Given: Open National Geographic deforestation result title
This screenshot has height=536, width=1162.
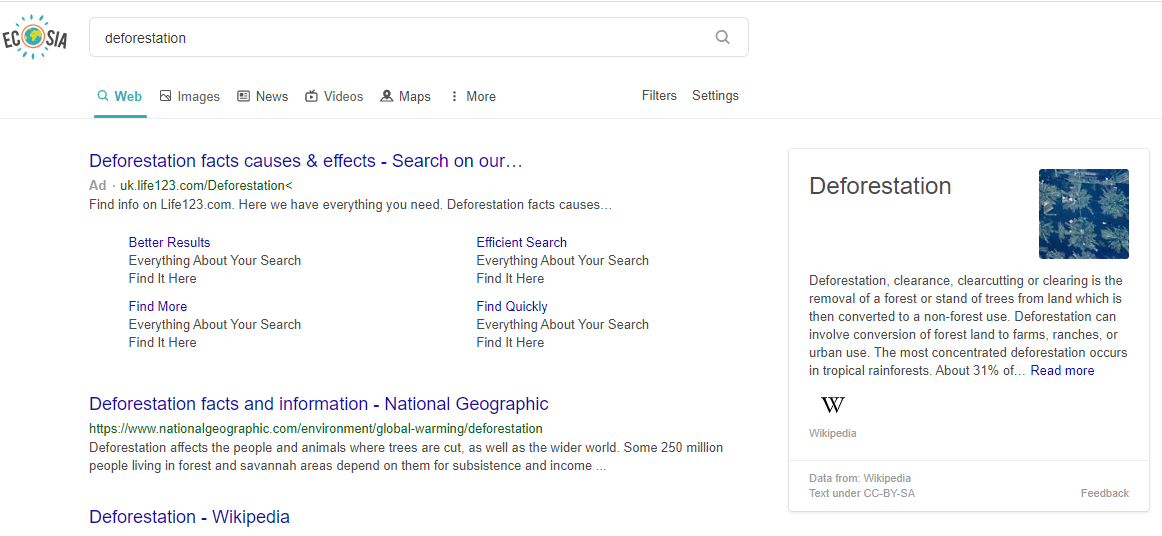Looking at the screenshot, I should (319, 404).
